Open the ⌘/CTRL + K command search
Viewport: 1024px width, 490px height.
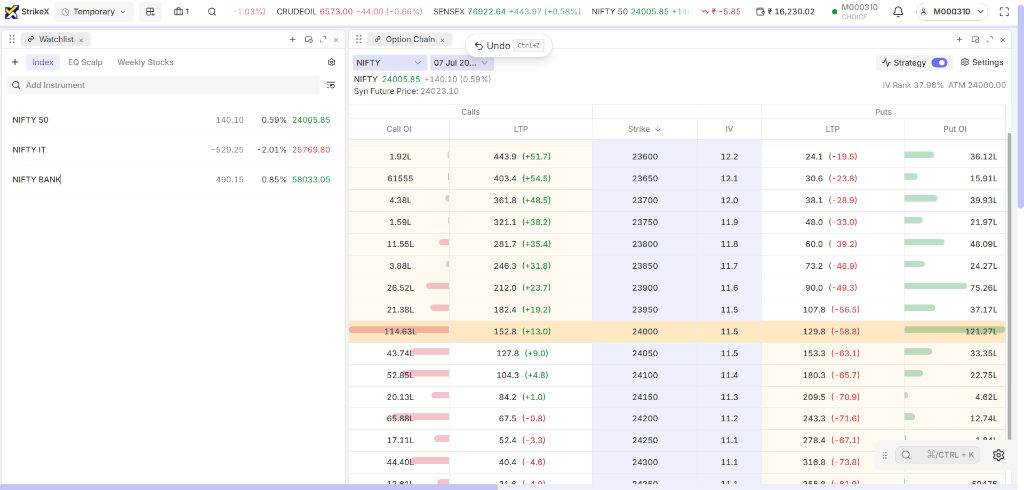tap(937, 455)
